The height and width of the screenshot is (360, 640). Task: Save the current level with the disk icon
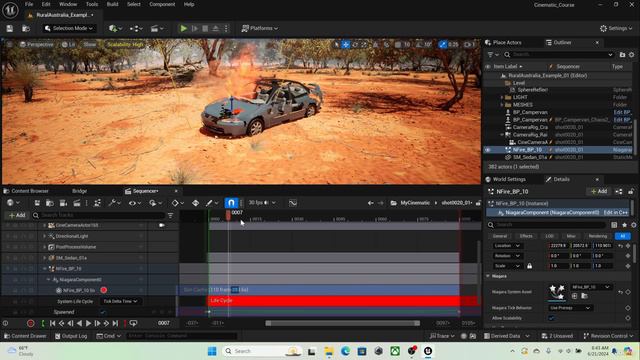(x=9, y=28)
